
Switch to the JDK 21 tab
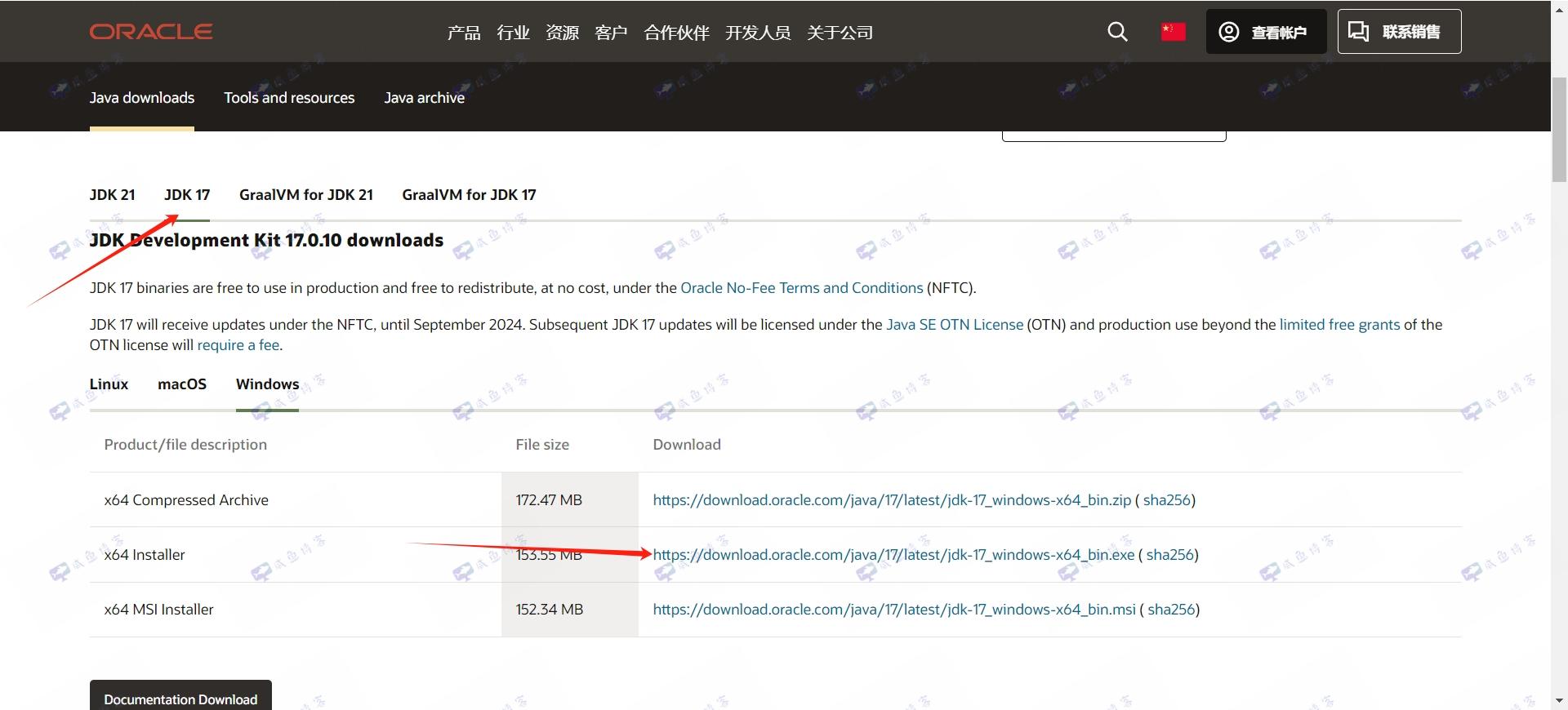pyautogui.click(x=112, y=195)
